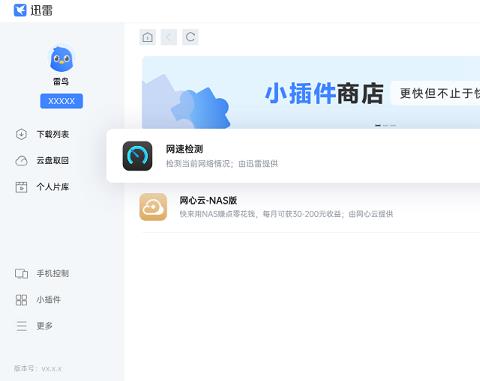Select 小插件 in the sidebar
The height and width of the screenshot is (381, 480).
pos(49,300)
